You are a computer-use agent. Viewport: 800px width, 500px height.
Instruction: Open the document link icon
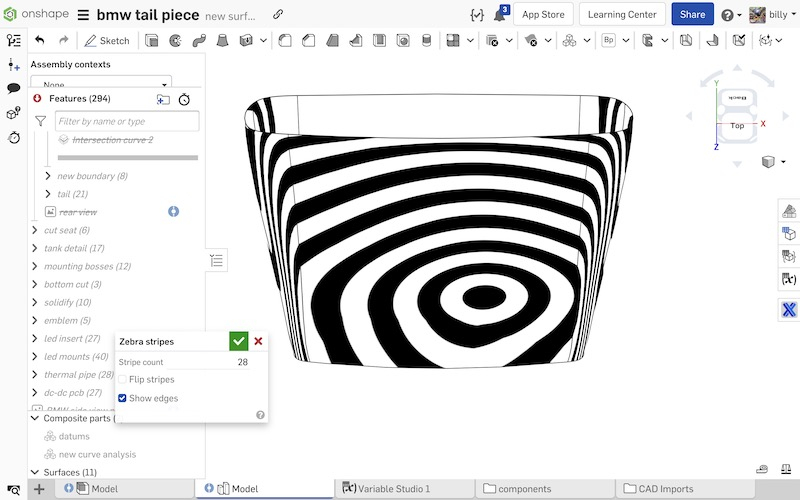click(x=278, y=14)
